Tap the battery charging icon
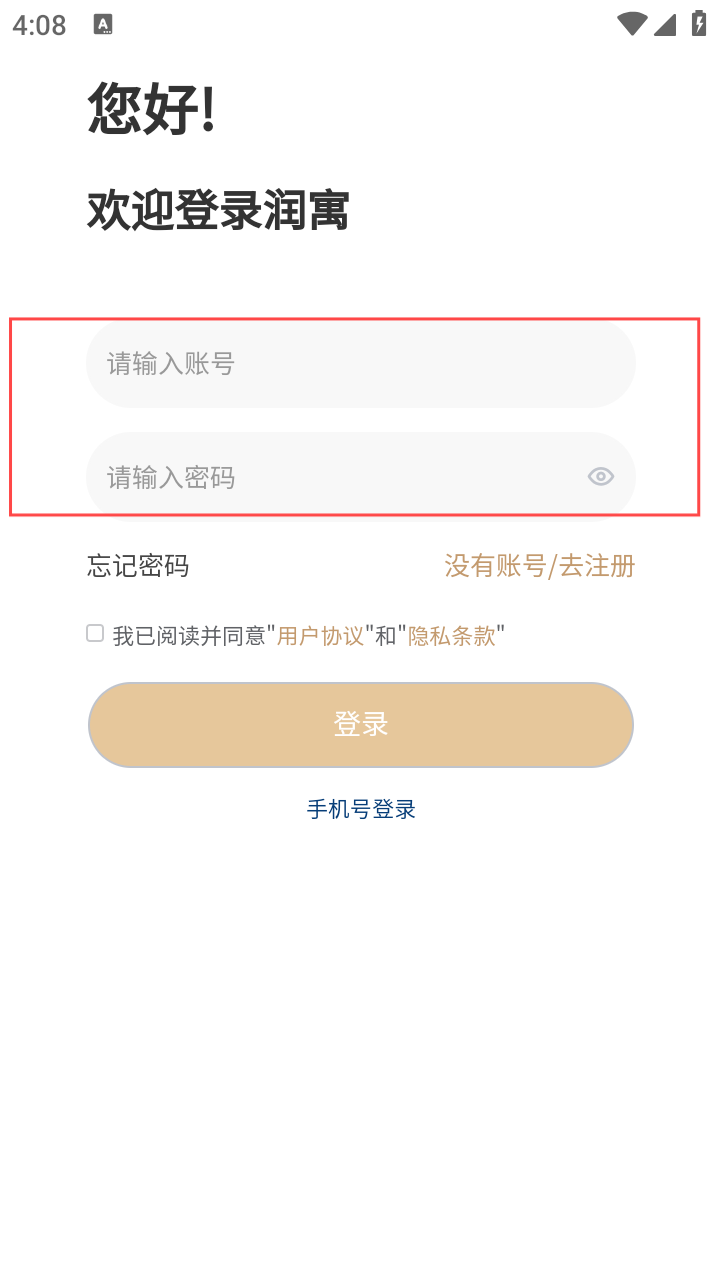This screenshot has width=720, height=1280. point(698,24)
